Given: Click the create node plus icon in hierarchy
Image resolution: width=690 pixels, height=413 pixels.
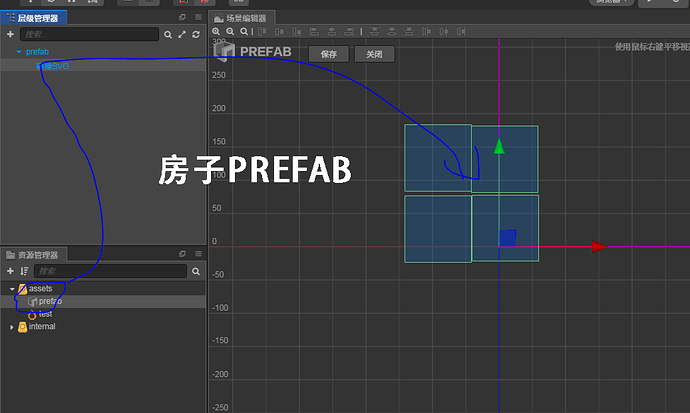Looking at the screenshot, I should tap(11, 34).
